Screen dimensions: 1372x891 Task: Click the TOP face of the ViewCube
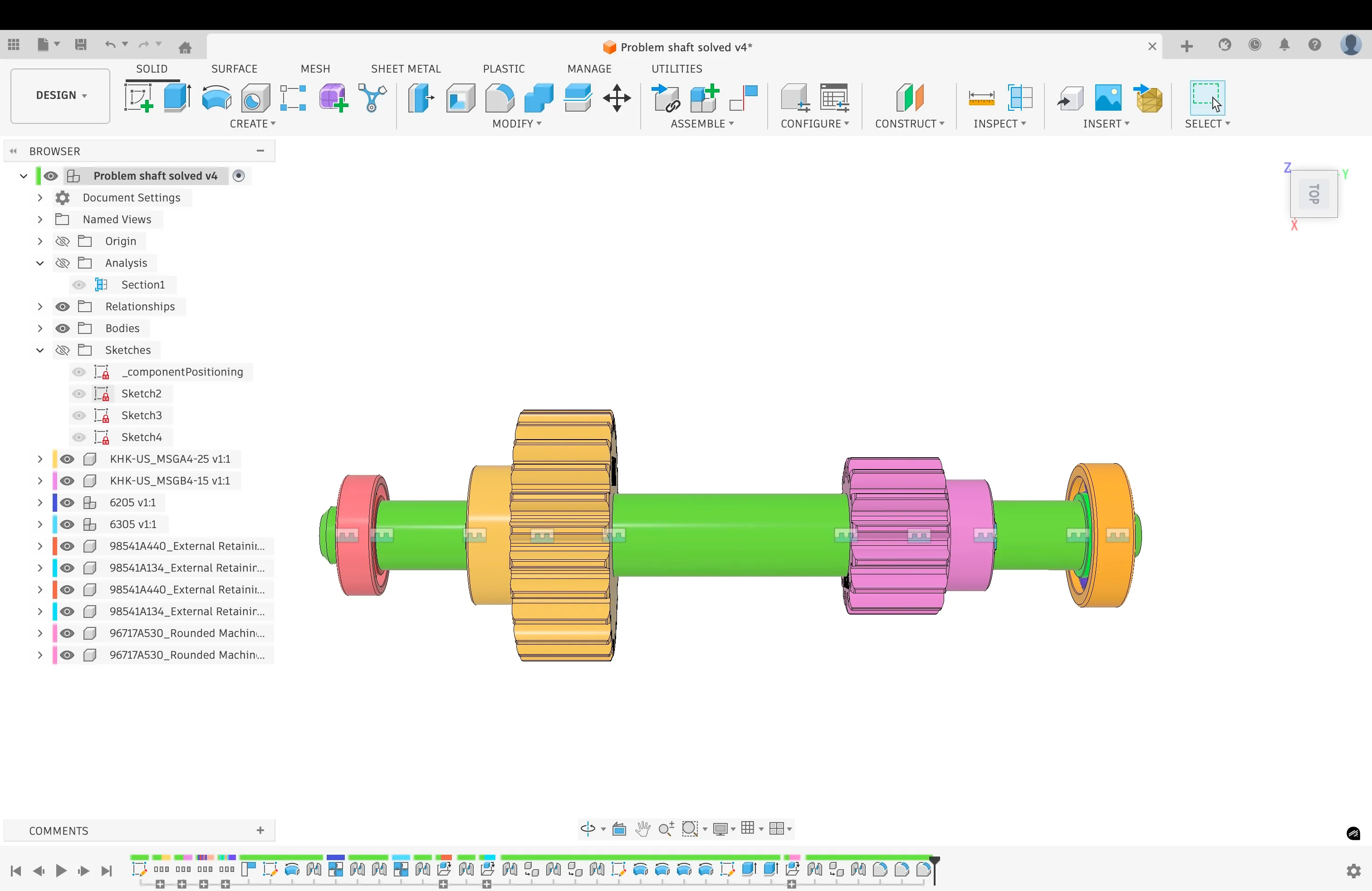click(x=1314, y=194)
